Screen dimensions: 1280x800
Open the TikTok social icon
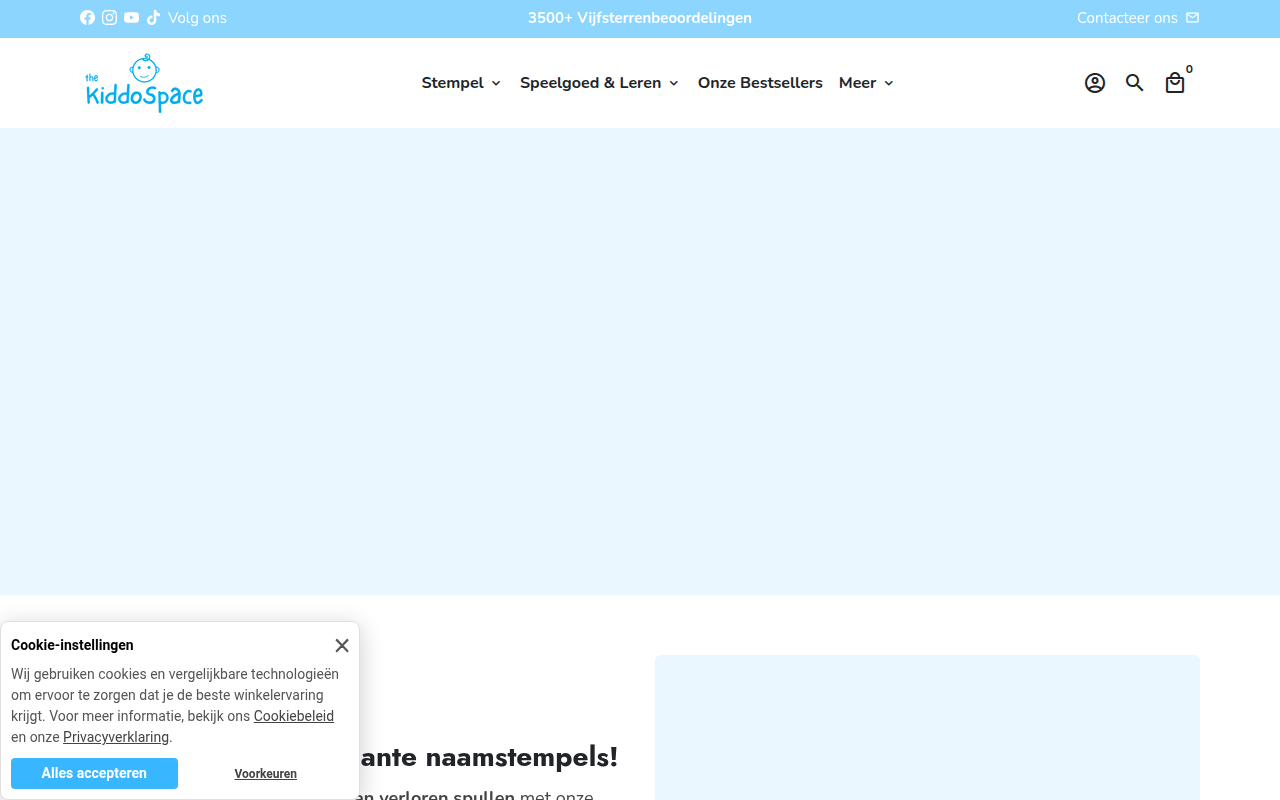(x=154, y=18)
